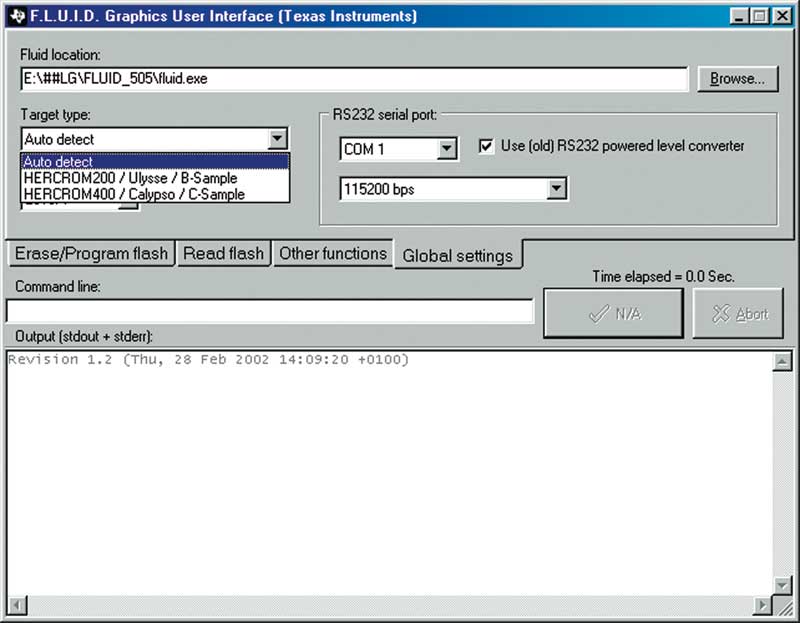Viewport: 800px width, 623px height.
Task: Open the Target type dropdown arrow
Action: pyautogui.click(x=278, y=138)
